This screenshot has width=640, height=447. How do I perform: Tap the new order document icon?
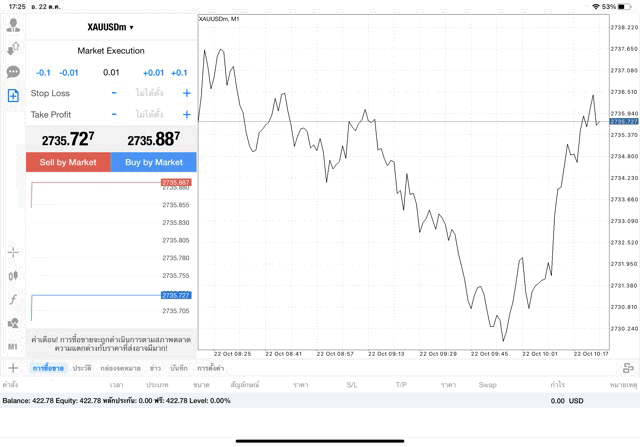click(x=13, y=96)
